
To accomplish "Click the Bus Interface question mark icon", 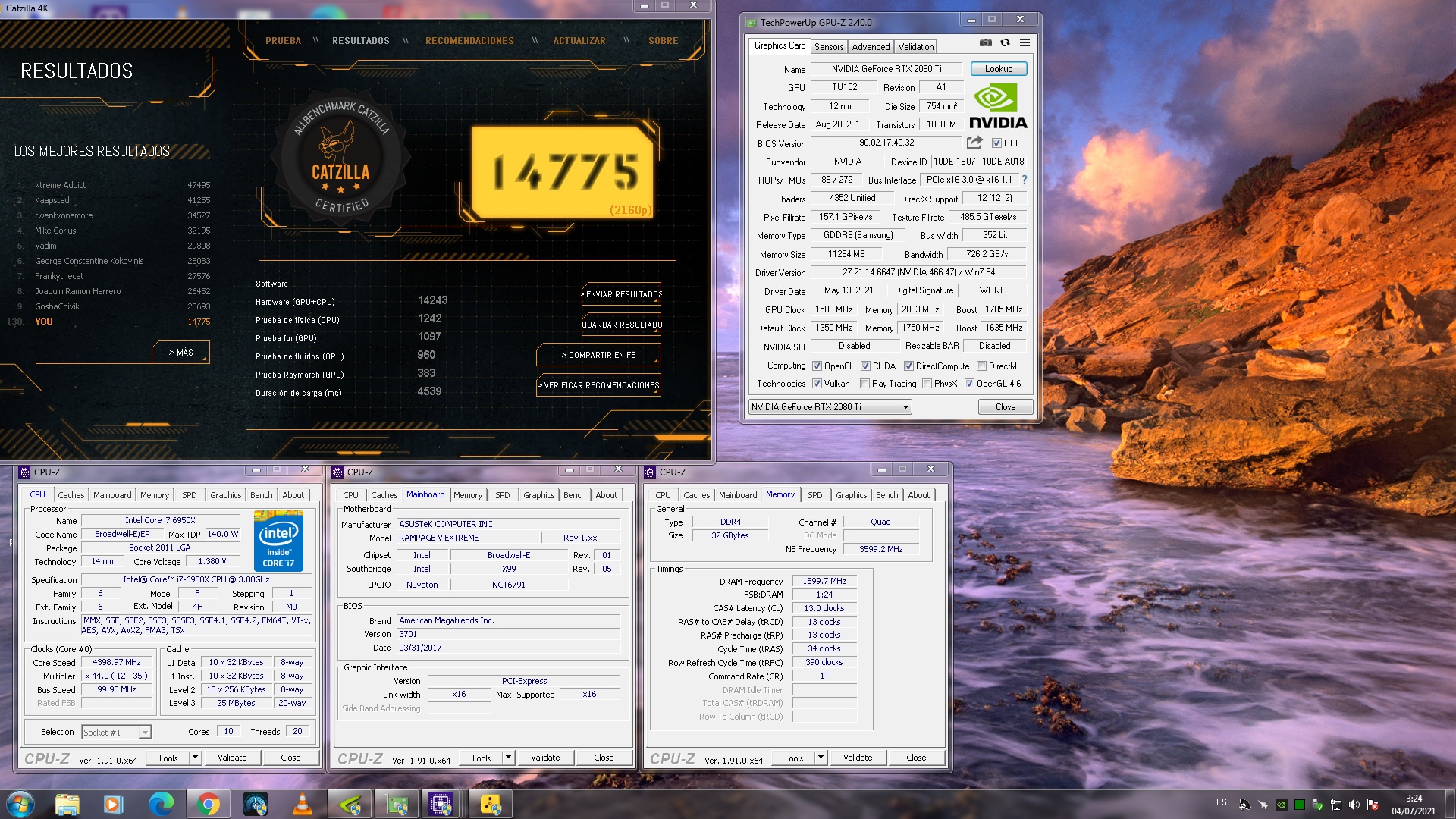I will point(1025,180).
